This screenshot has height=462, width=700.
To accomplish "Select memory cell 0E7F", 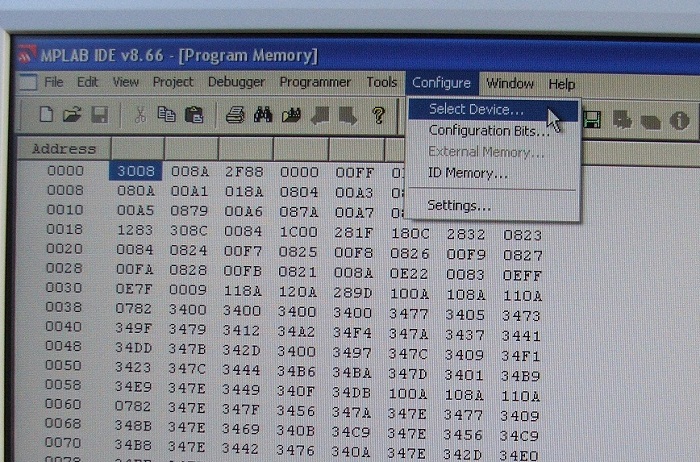I will 134,289.
